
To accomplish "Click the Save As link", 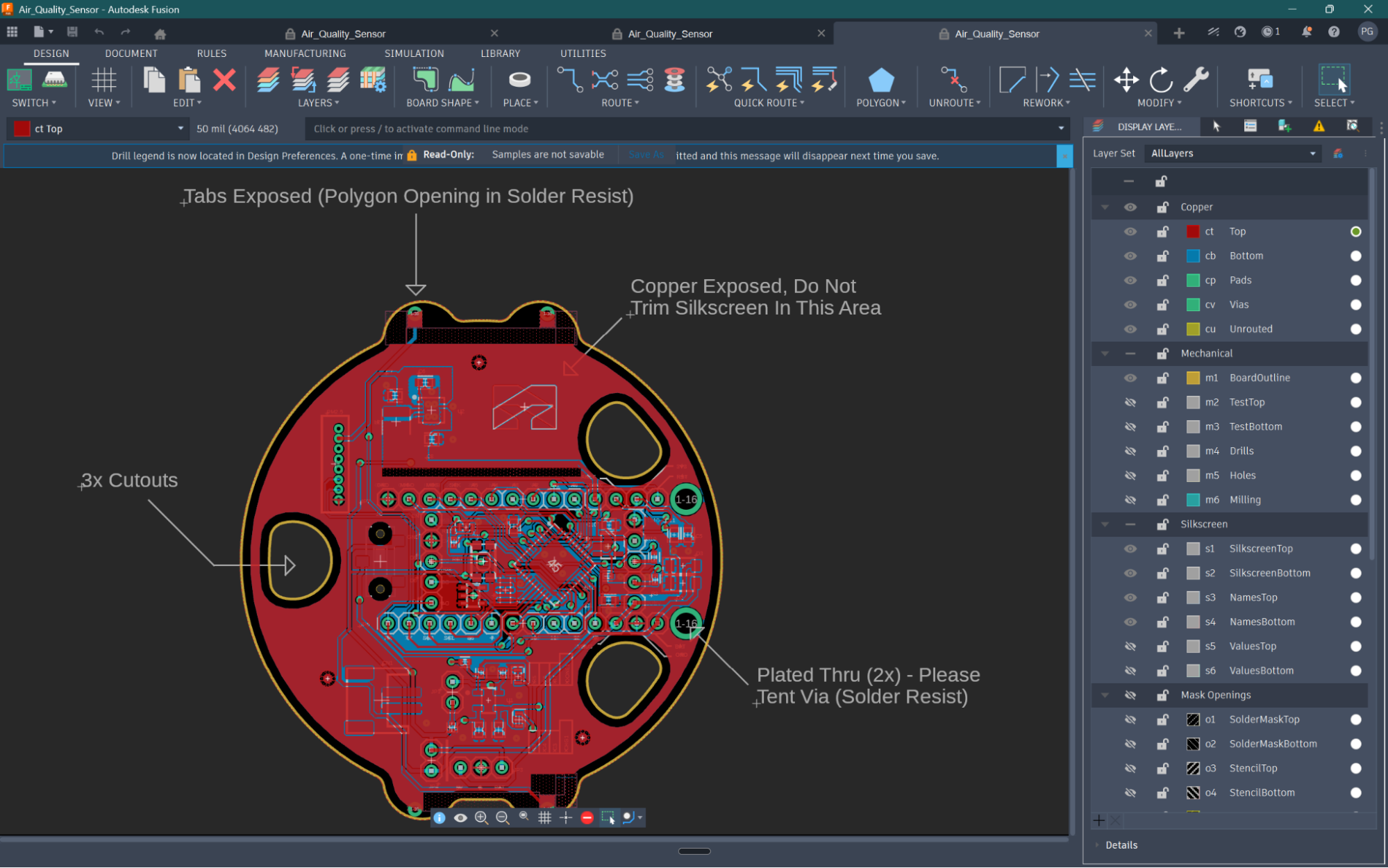I will point(646,155).
